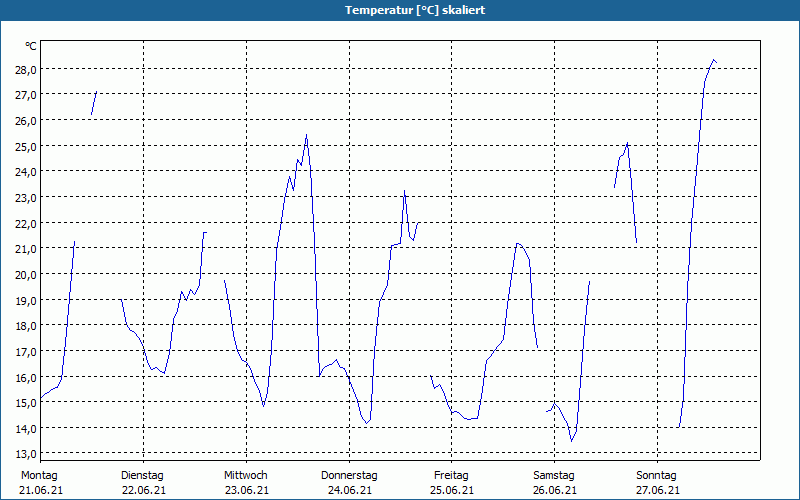Click the 22,0 axis value
Image resolution: width=800 pixels, height=500 pixels.
click(x=26, y=223)
